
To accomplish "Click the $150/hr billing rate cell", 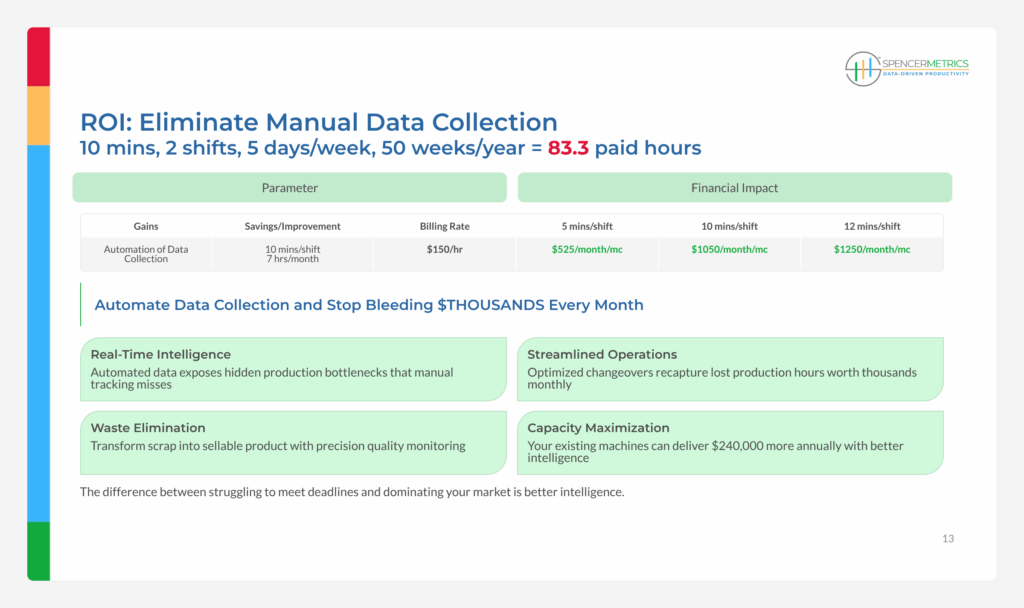I will point(445,249).
